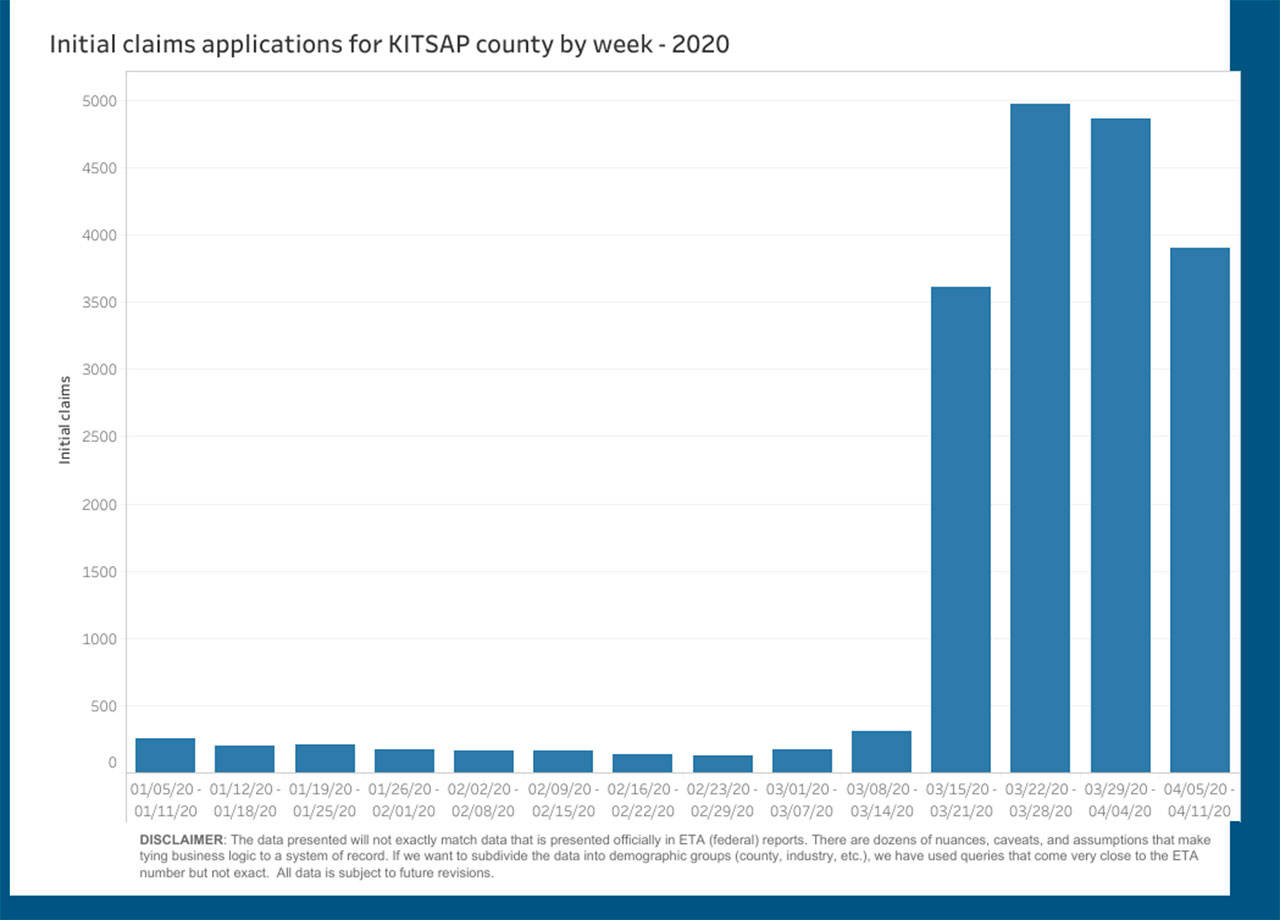This screenshot has width=1280, height=920.
Task: Select the 02/02/20 - 02/08/20 bar
Action: pos(483,761)
